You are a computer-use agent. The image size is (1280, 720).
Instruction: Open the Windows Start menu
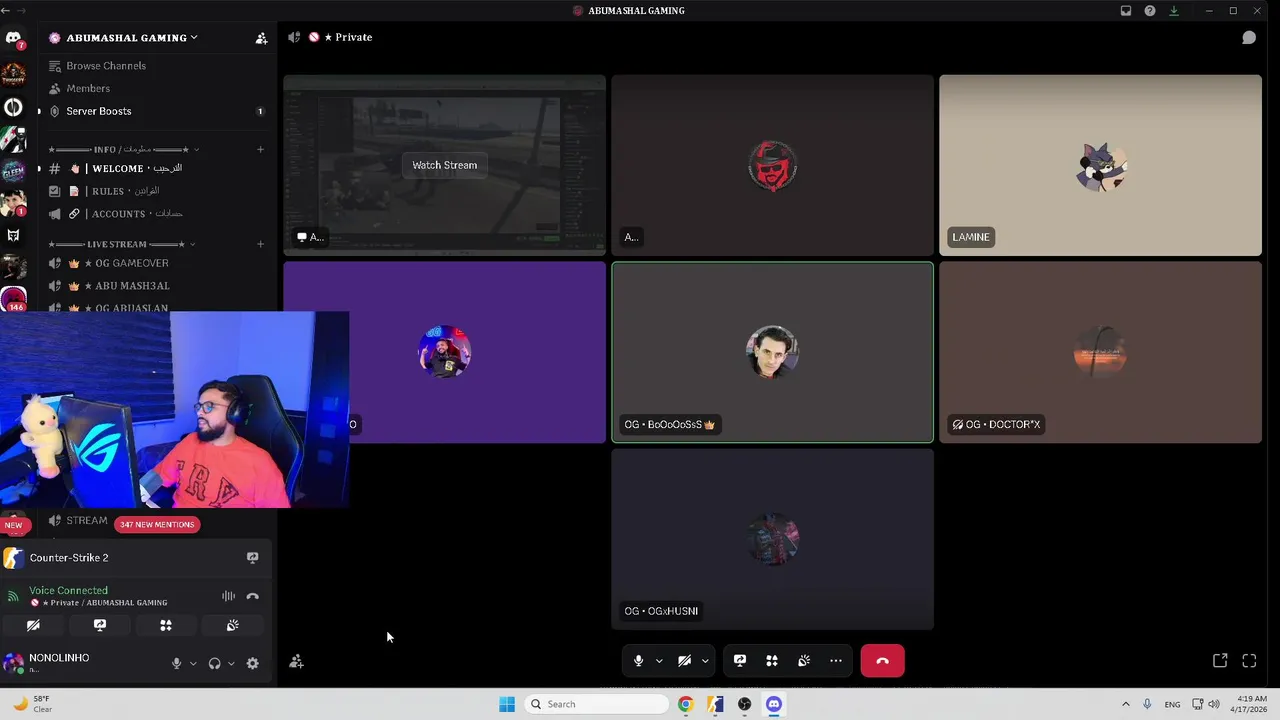tap(507, 704)
